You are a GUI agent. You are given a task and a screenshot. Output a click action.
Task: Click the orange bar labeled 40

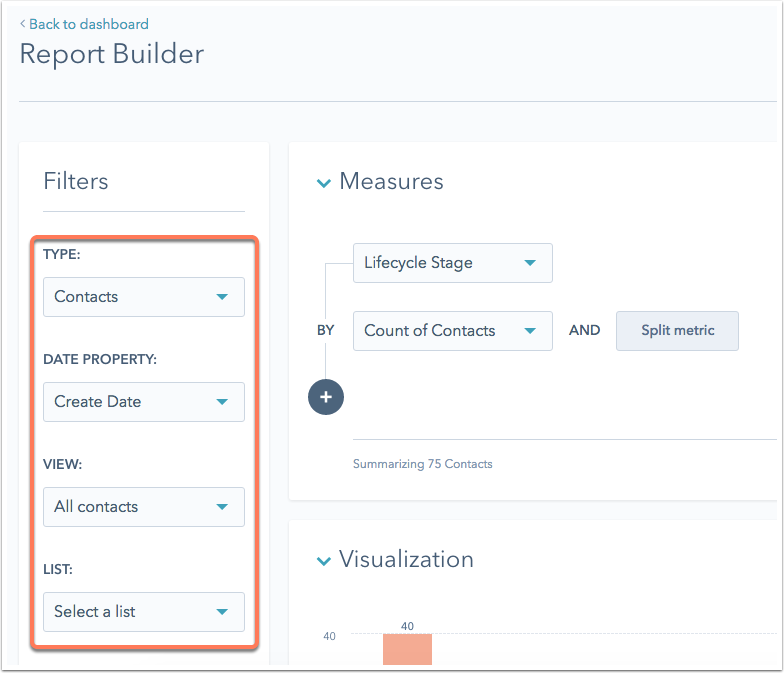pyautogui.click(x=408, y=649)
